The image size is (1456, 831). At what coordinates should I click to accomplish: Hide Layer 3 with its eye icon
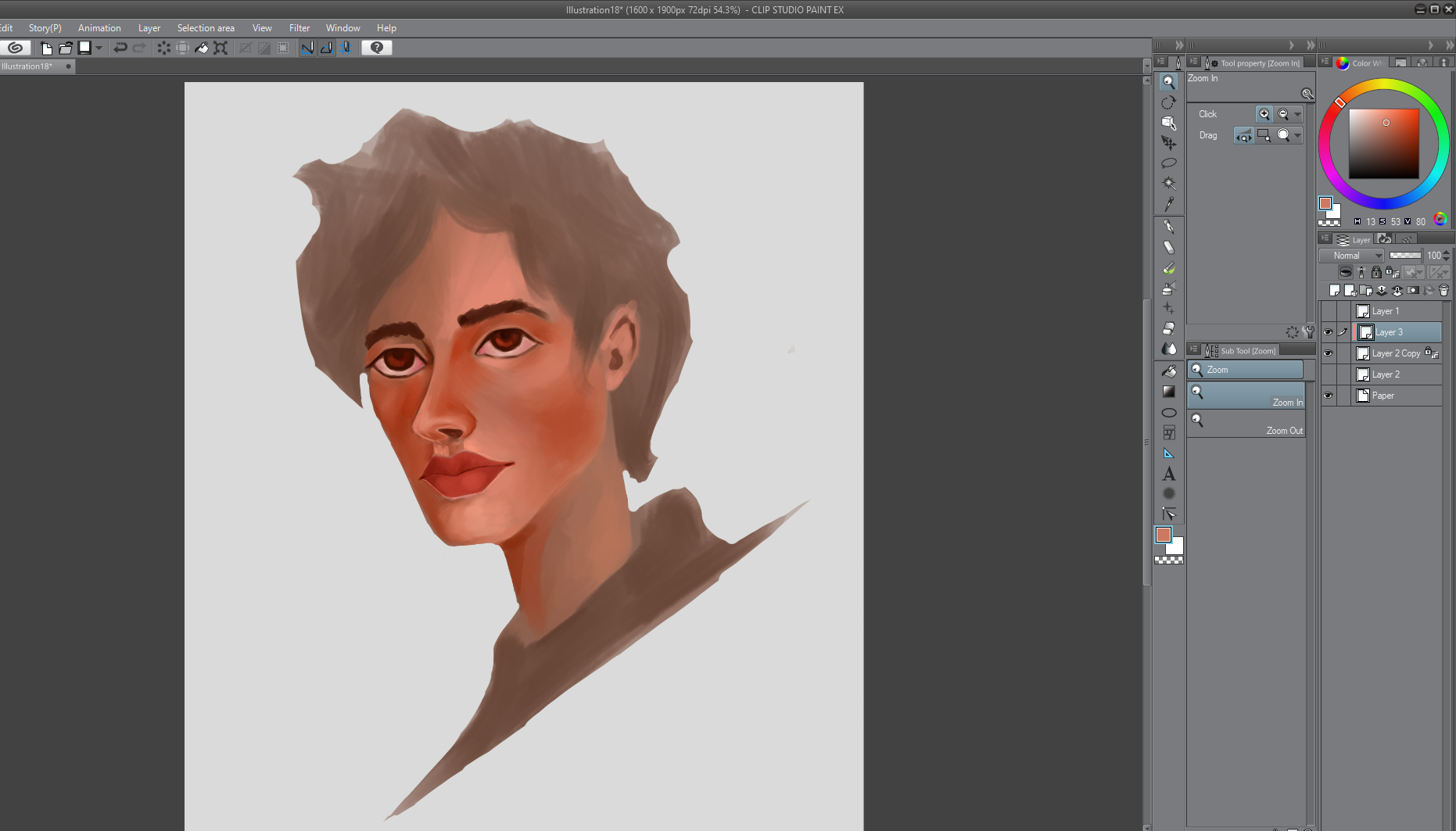tap(1328, 332)
